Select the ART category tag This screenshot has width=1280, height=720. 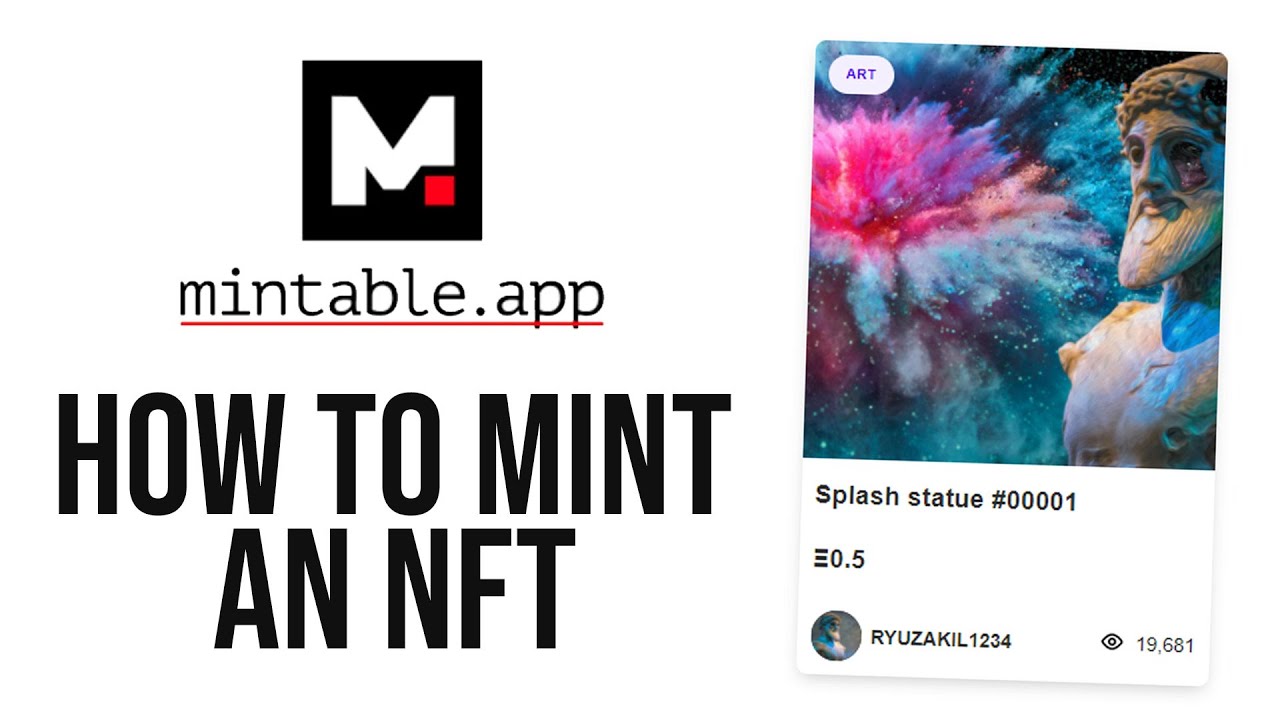(x=861, y=74)
